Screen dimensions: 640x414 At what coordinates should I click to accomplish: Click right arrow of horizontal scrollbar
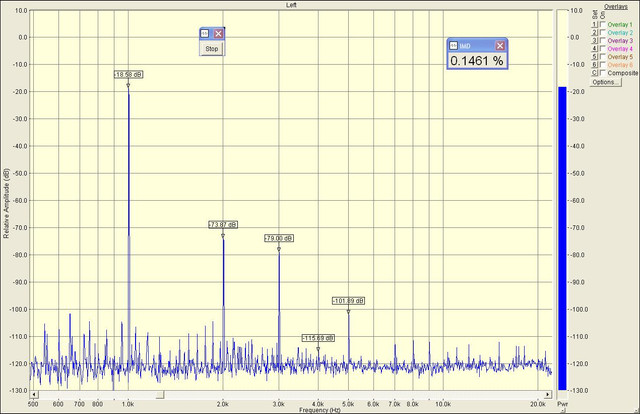click(548, 394)
